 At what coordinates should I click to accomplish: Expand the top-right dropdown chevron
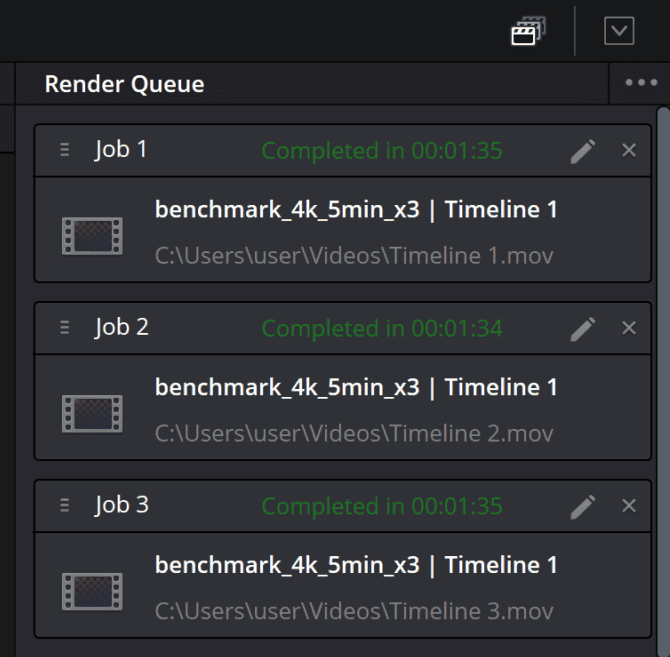(619, 31)
